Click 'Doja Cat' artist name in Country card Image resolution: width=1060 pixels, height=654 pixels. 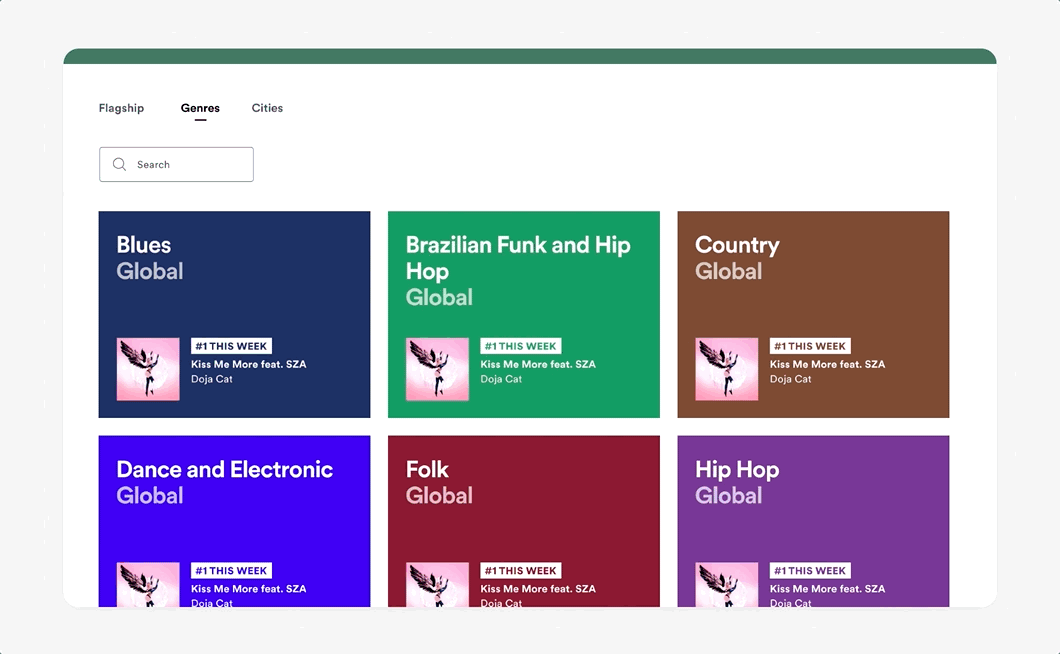pyautogui.click(x=790, y=379)
